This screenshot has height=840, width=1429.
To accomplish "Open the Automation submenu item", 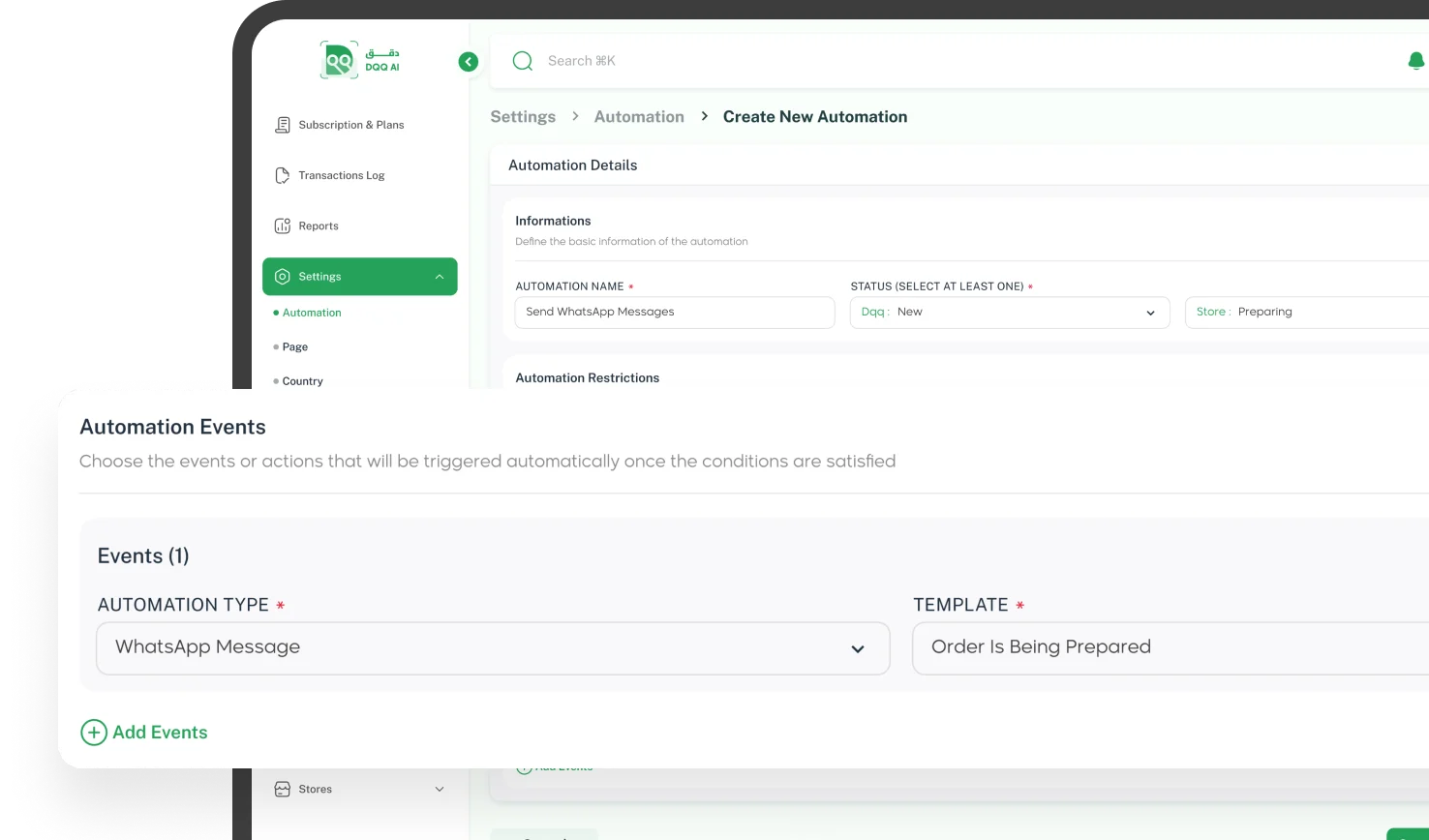I will point(312,313).
